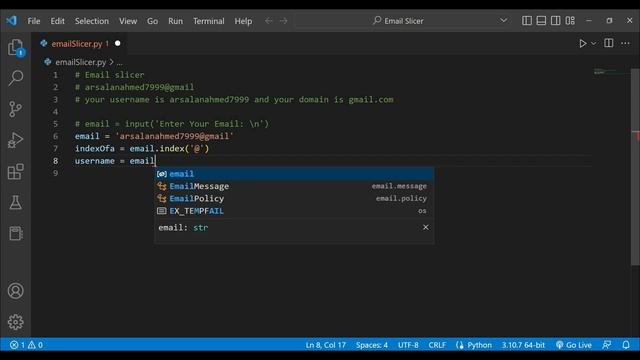Open the Terminal menu

coord(209,21)
